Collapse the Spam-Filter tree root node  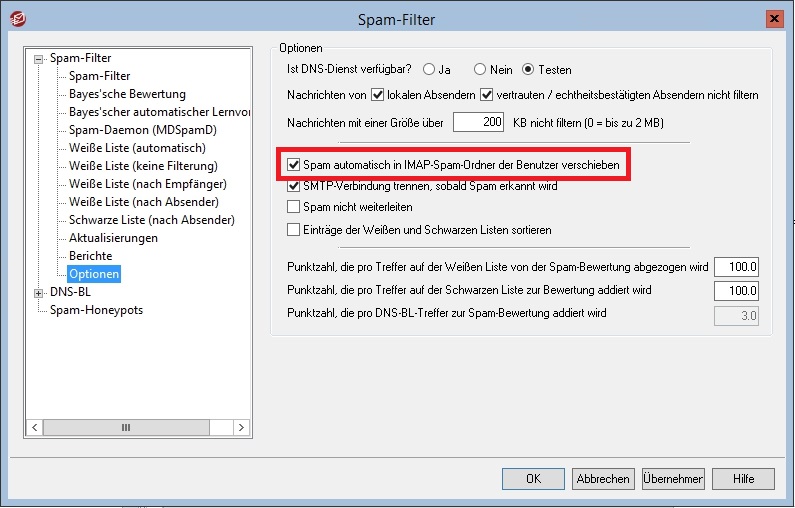pos(40,58)
